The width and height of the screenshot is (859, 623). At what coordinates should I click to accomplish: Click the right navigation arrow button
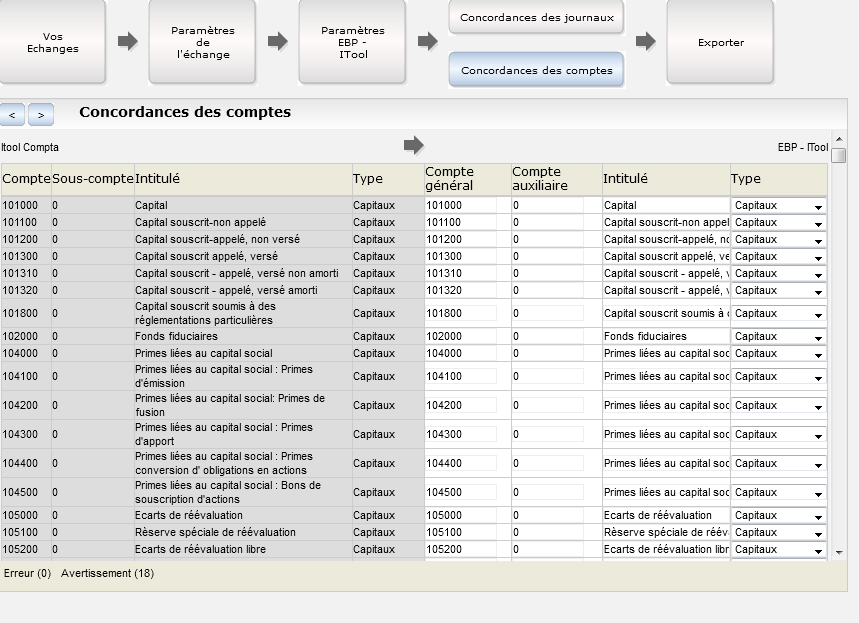[x=40, y=114]
